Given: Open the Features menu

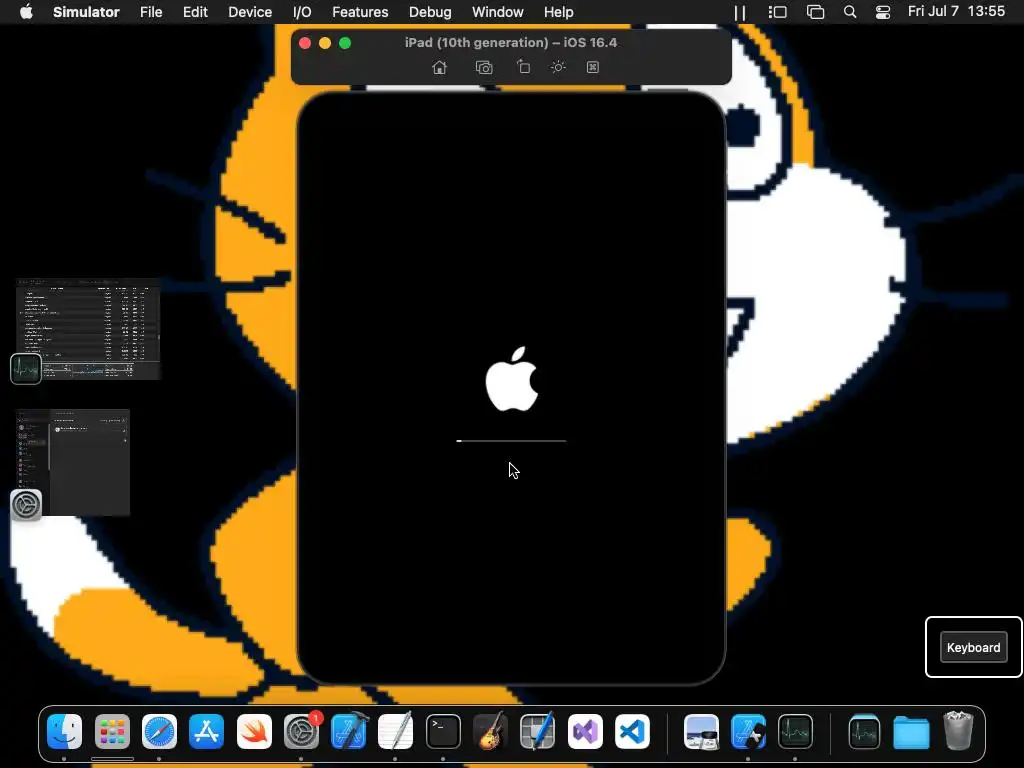Looking at the screenshot, I should pos(360,12).
